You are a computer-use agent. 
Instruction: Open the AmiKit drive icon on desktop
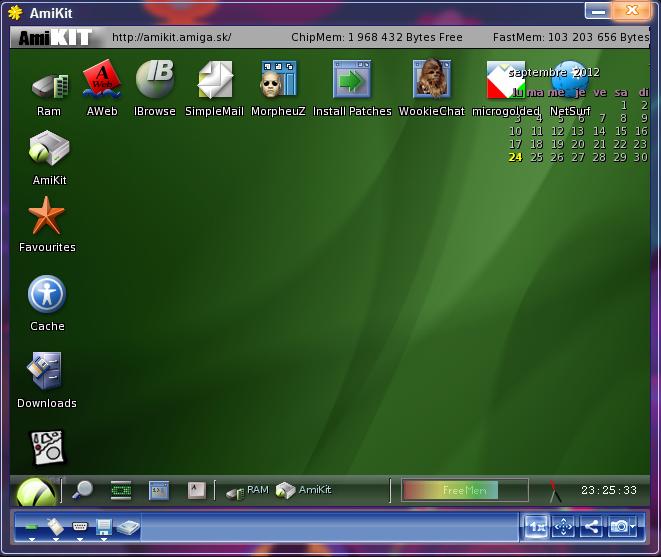click(x=49, y=148)
